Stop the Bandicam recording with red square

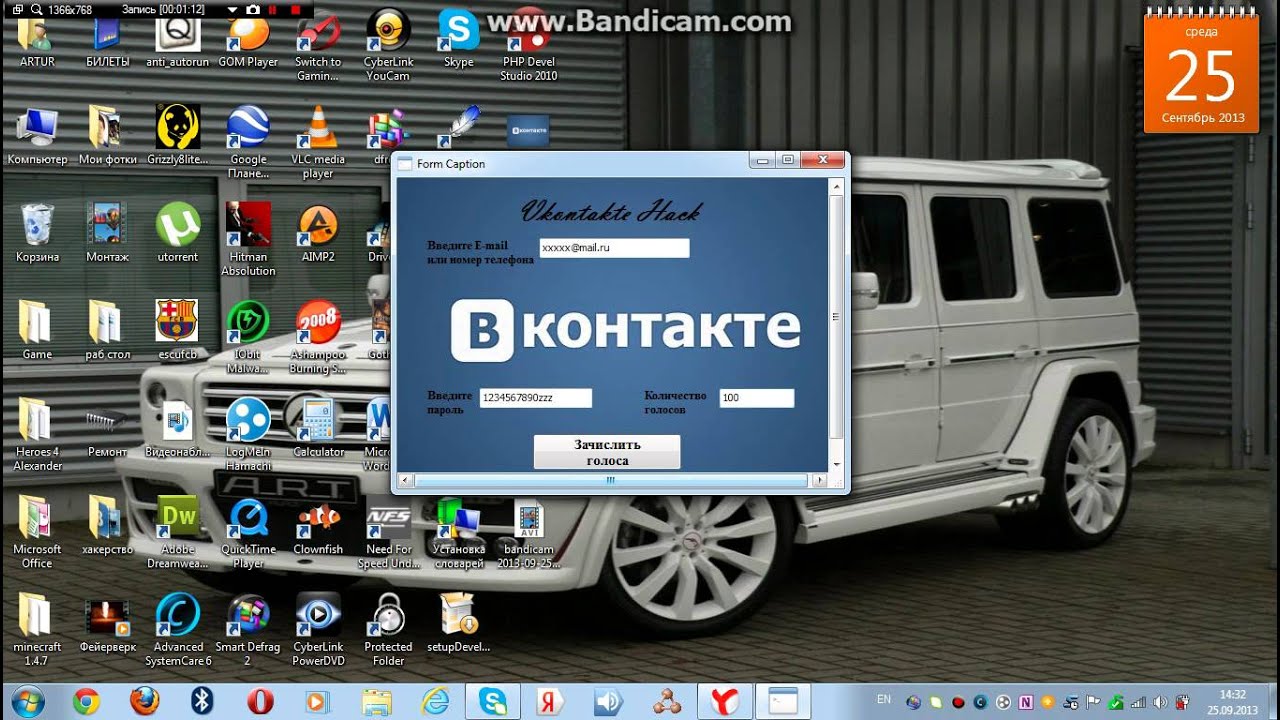click(297, 9)
